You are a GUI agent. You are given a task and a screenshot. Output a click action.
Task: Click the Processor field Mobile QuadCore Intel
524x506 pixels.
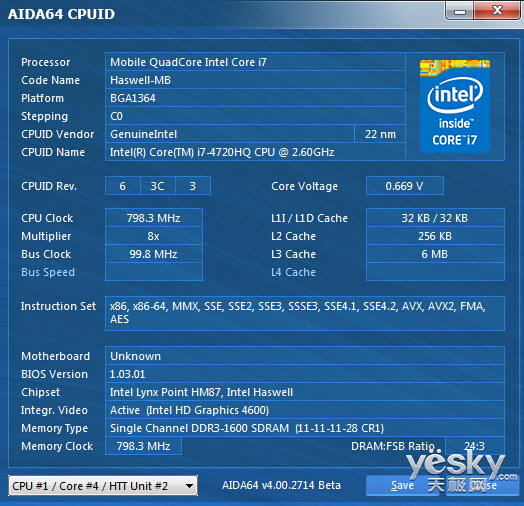click(255, 62)
